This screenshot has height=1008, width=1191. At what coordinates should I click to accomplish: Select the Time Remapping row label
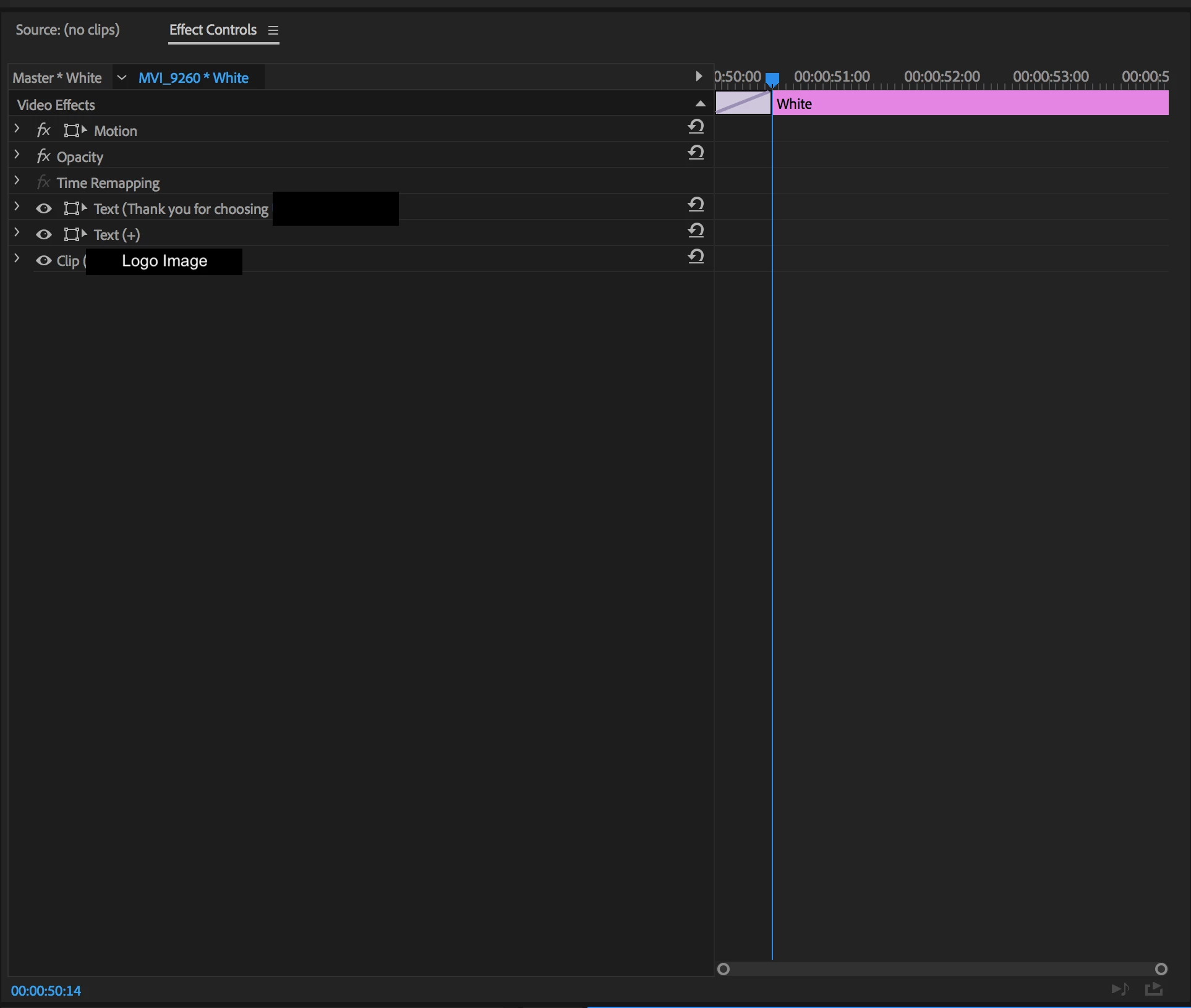(x=108, y=183)
